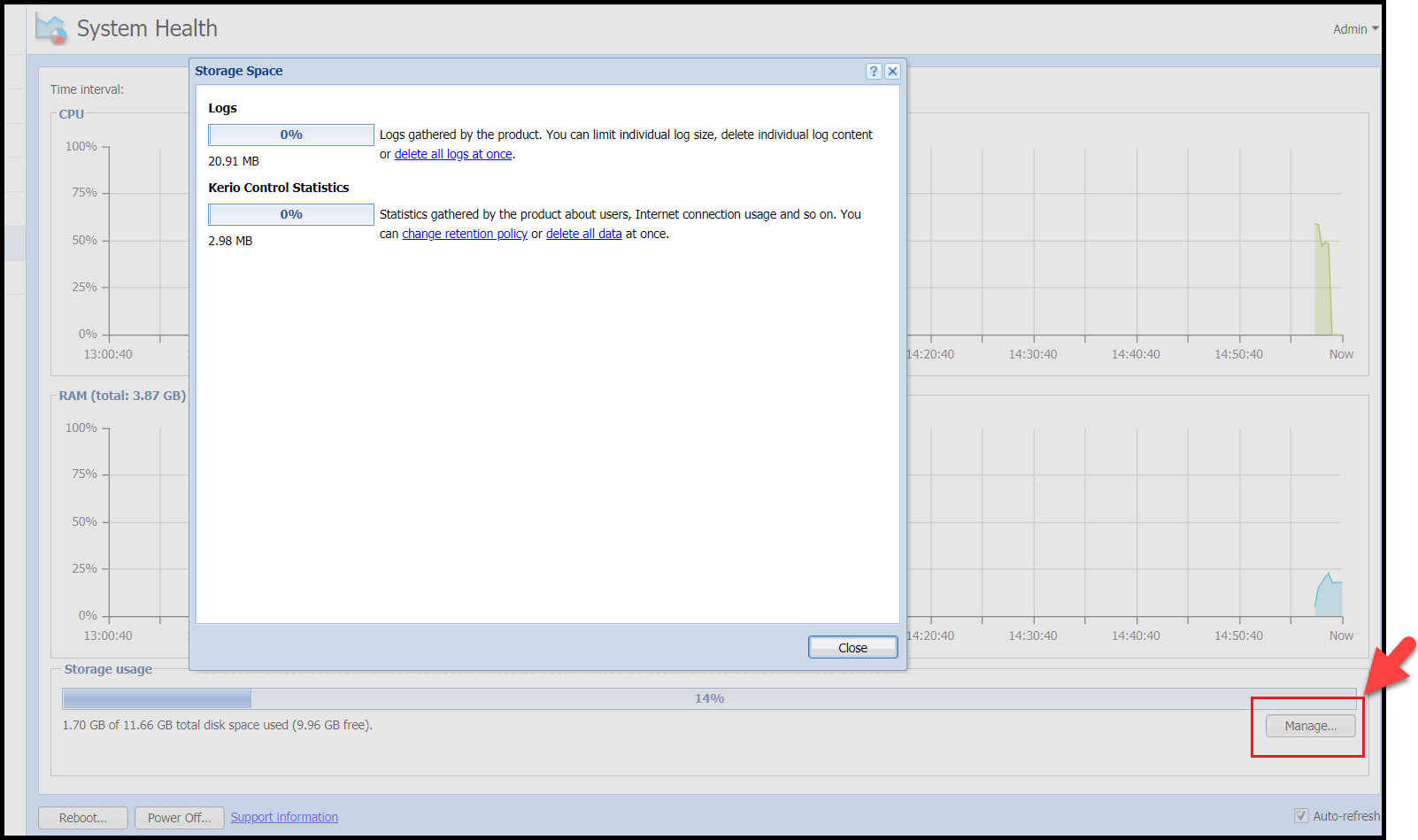This screenshot has width=1418, height=840.
Task: Click the Close button in dialog
Action: coord(852,648)
